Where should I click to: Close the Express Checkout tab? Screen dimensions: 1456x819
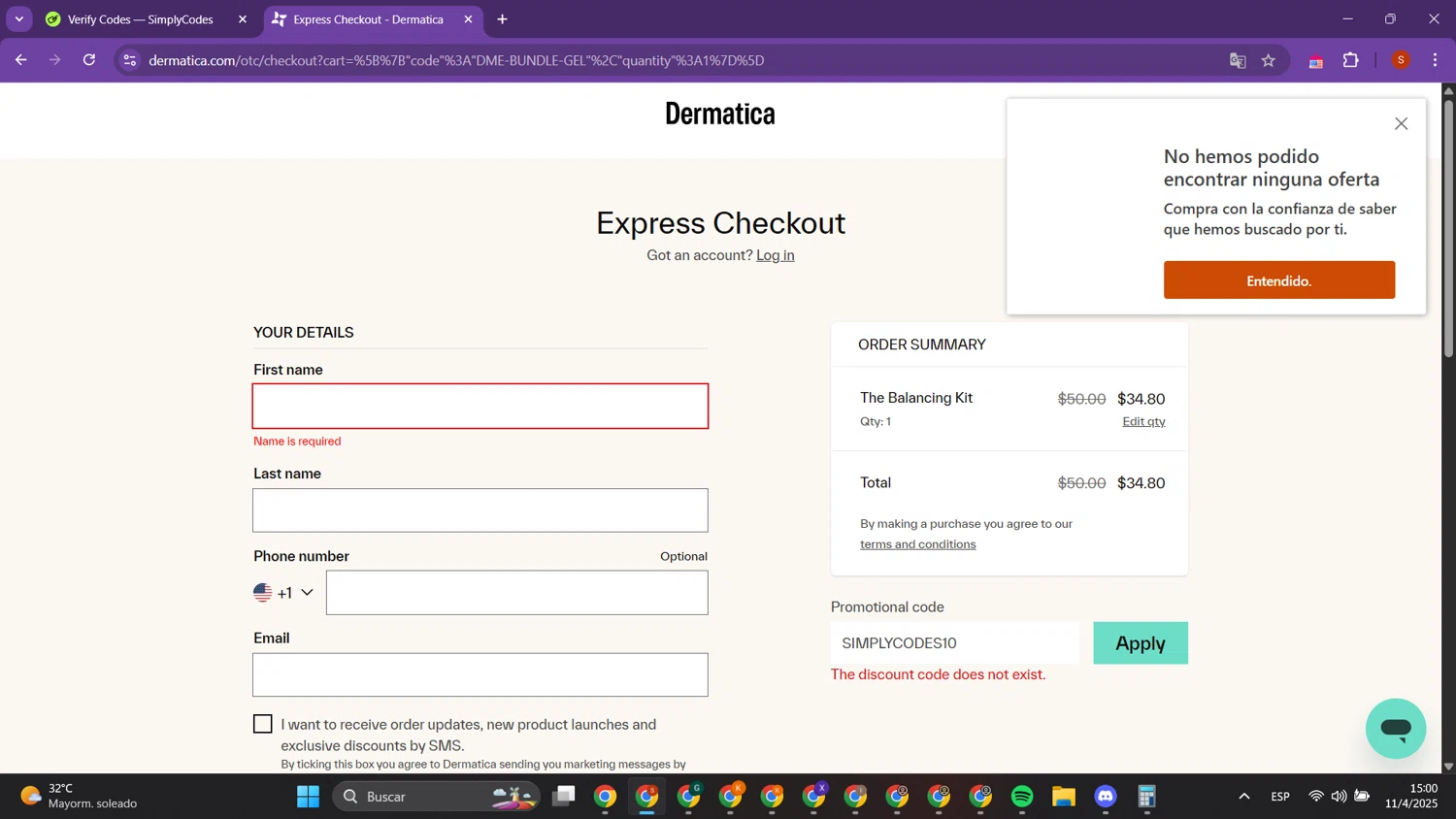point(468,19)
